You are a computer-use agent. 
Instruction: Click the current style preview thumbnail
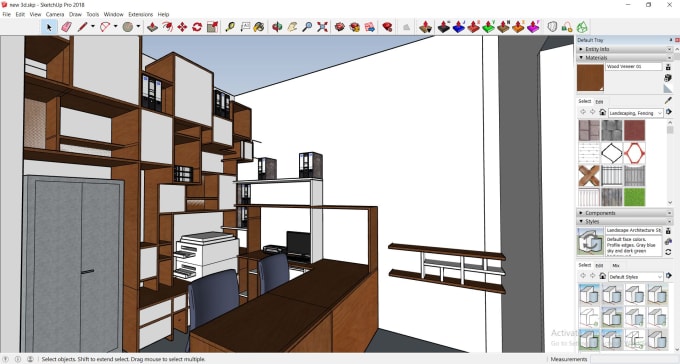(590, 242)
